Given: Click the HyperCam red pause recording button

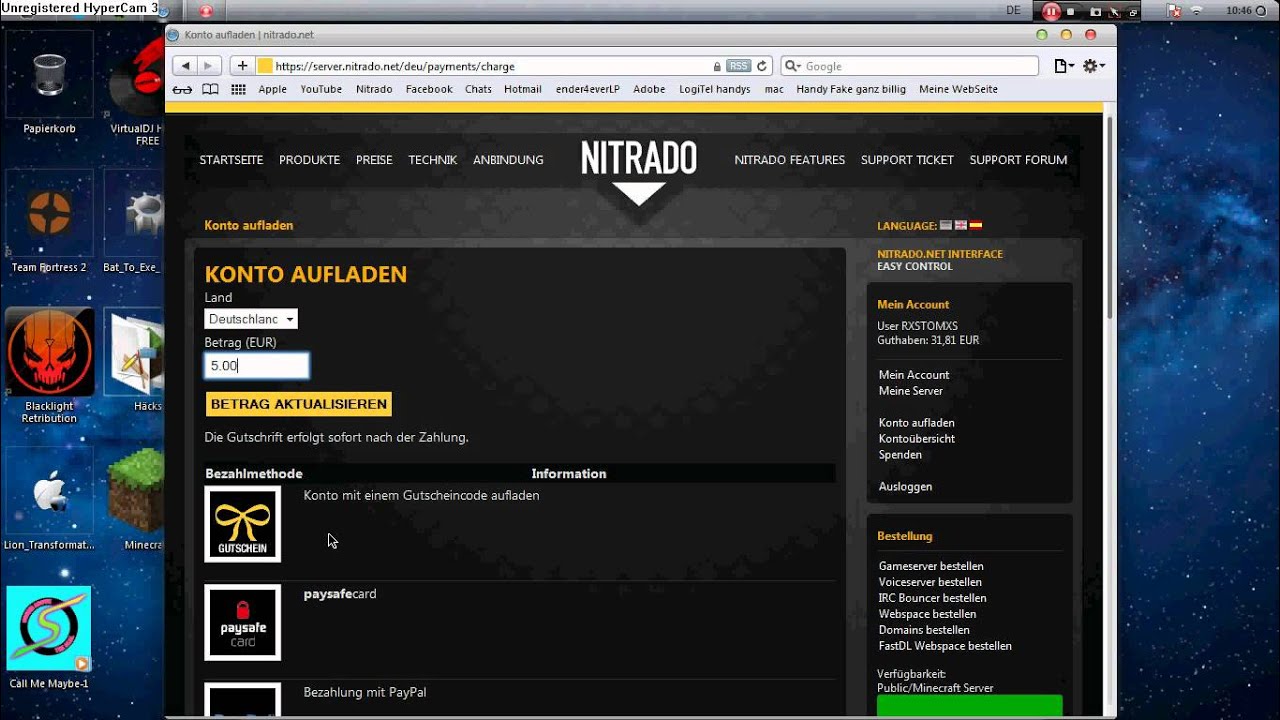Looking at the screenshot, I should (1051, 12).
